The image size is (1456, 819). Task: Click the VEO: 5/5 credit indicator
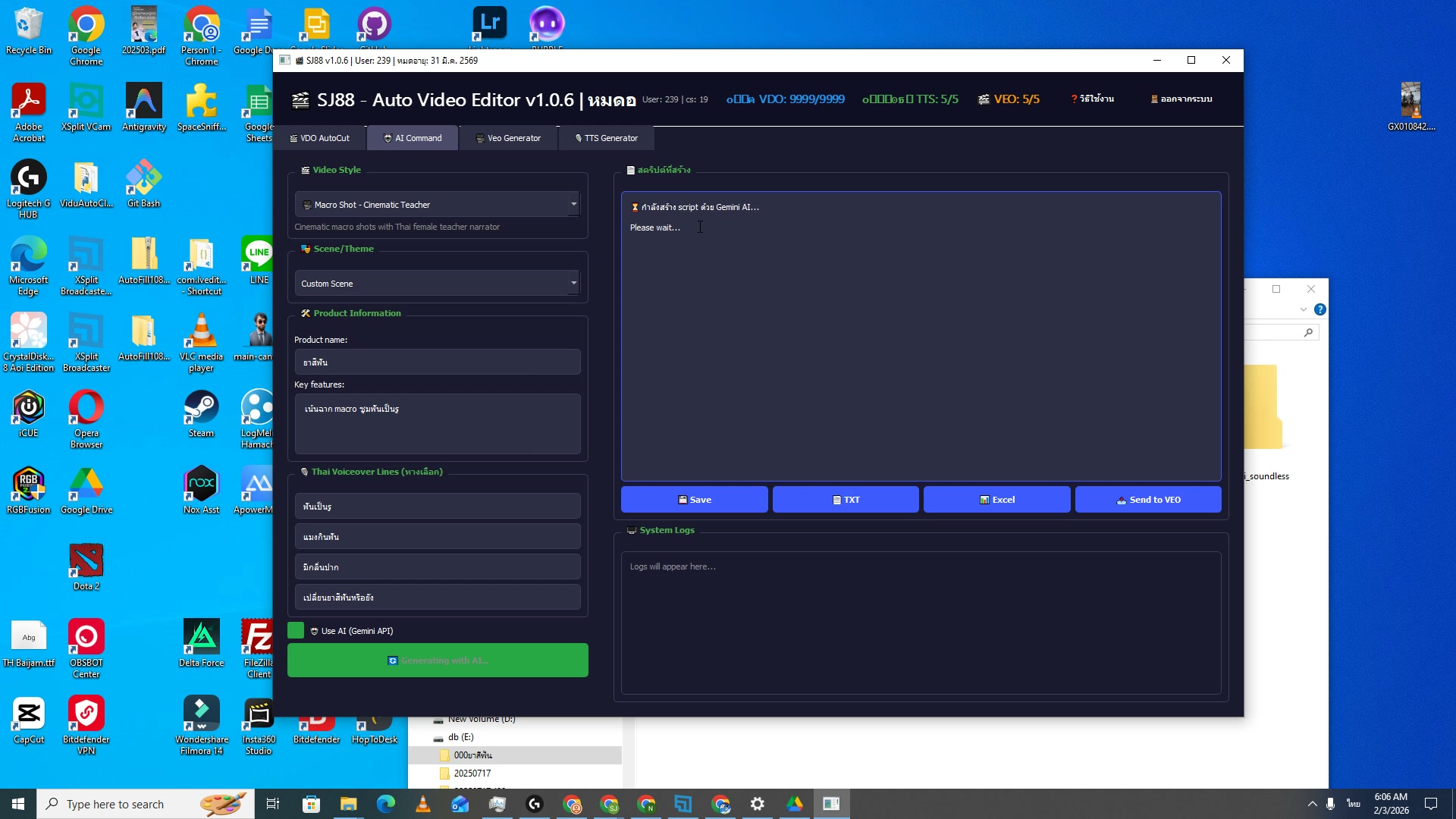tap(1009, 99)
